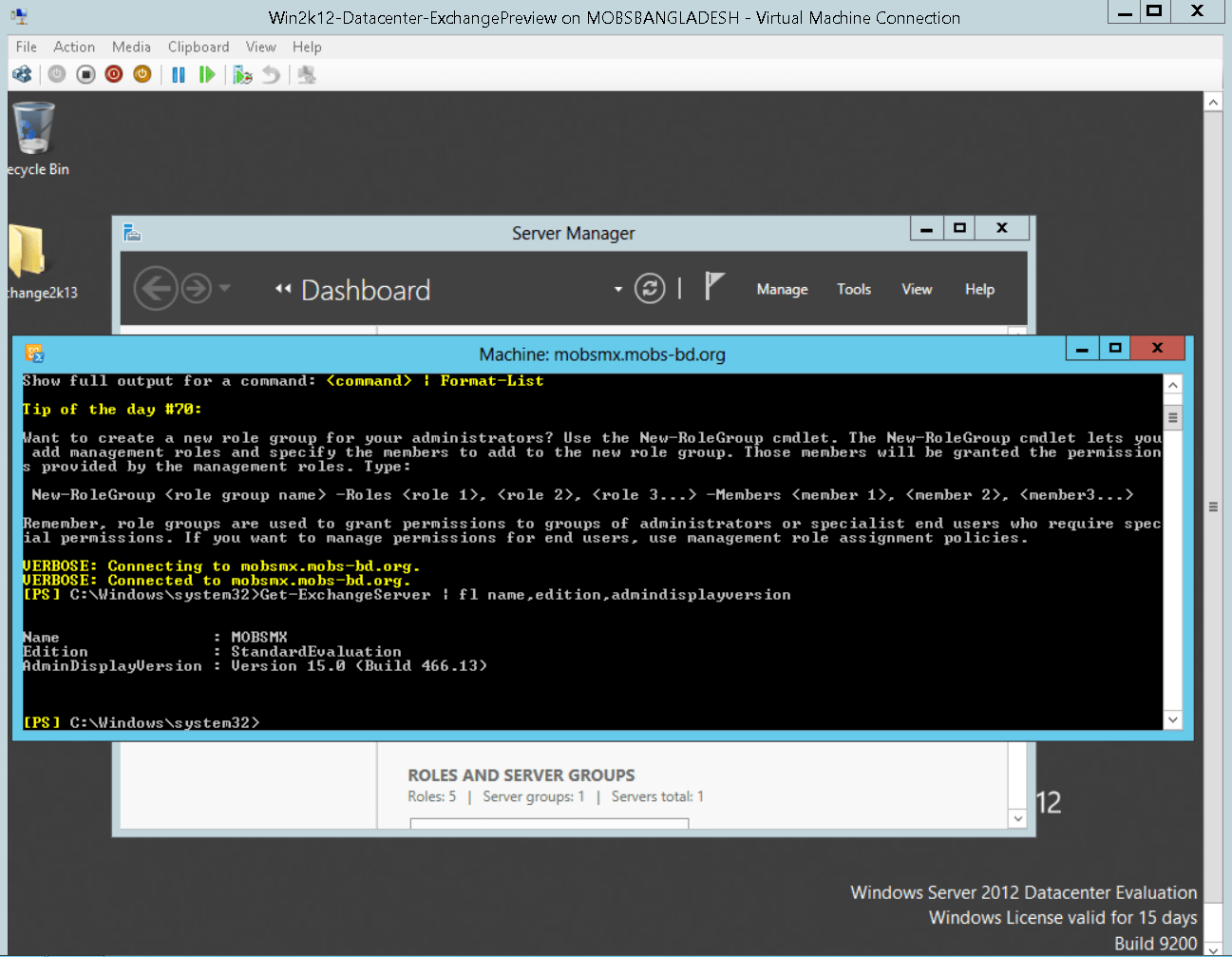Open Server Manager Tools menu
Image resolution: width=1232 pixels, height=957 pixels.
(854, 289)
